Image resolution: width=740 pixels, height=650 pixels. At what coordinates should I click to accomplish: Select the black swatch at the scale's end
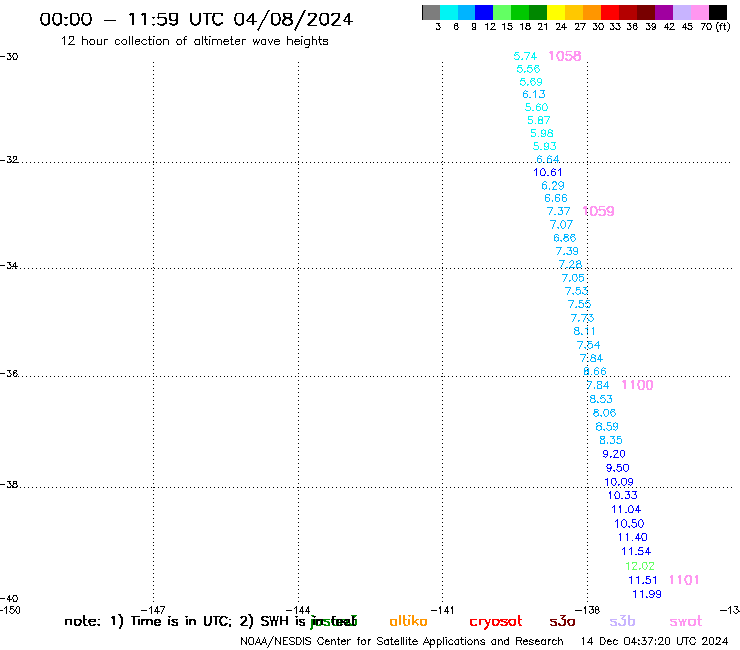pos(718,12)
